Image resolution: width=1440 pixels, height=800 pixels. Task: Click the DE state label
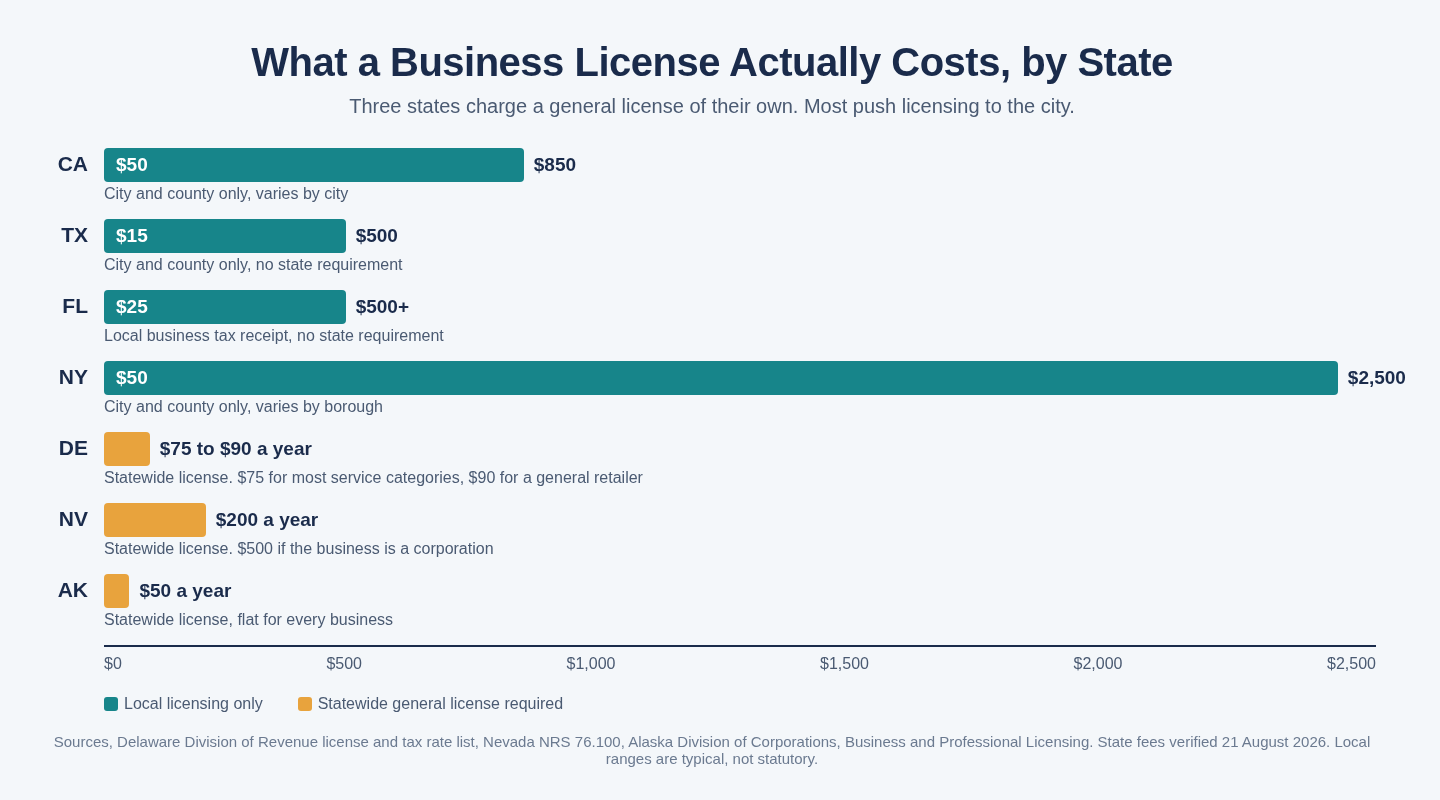pos(73,448)
